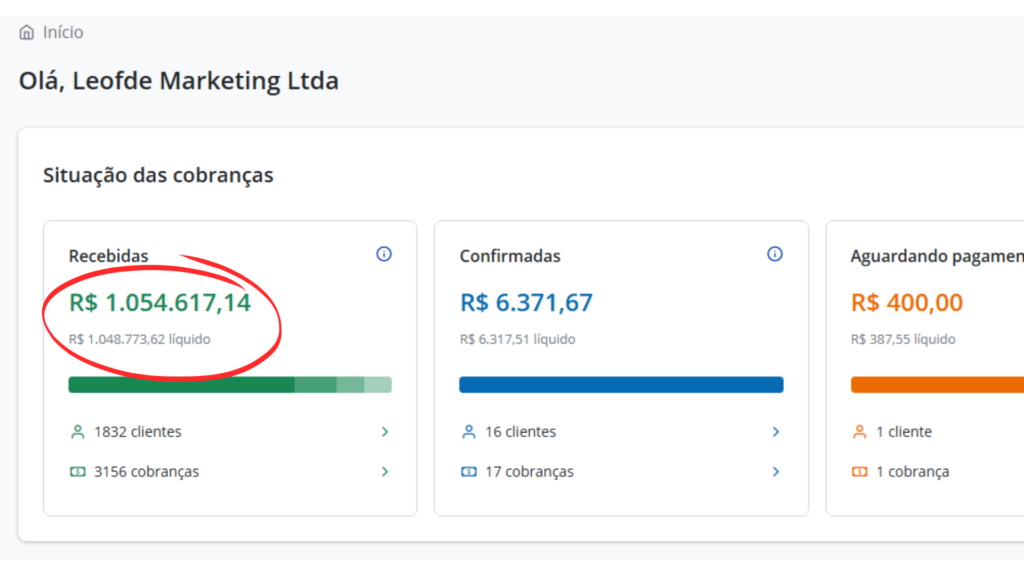Select the R$ 6.371,67 confirmed amount

pos(526,302)
